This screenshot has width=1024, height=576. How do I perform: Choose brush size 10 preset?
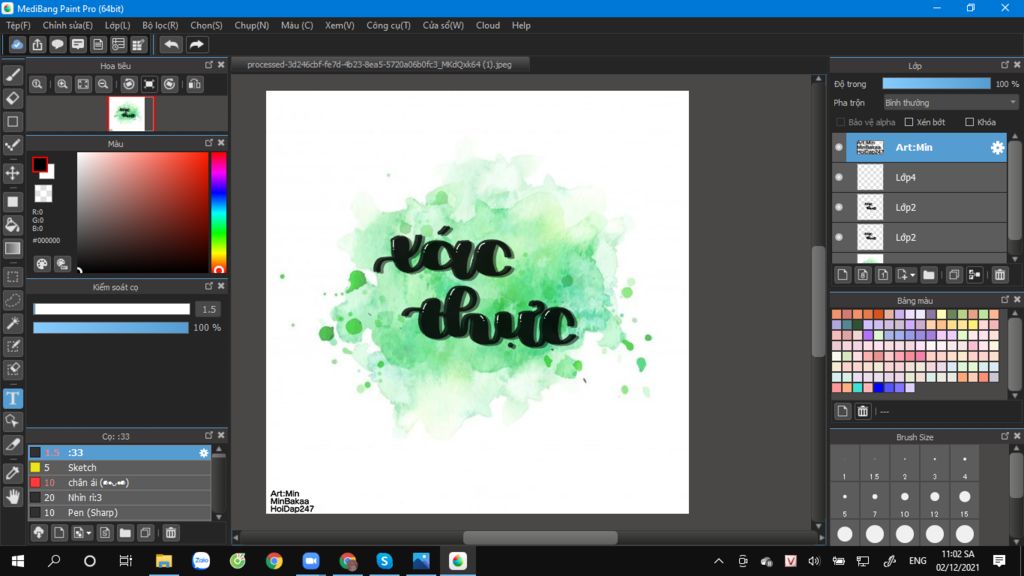pos(904,502)
